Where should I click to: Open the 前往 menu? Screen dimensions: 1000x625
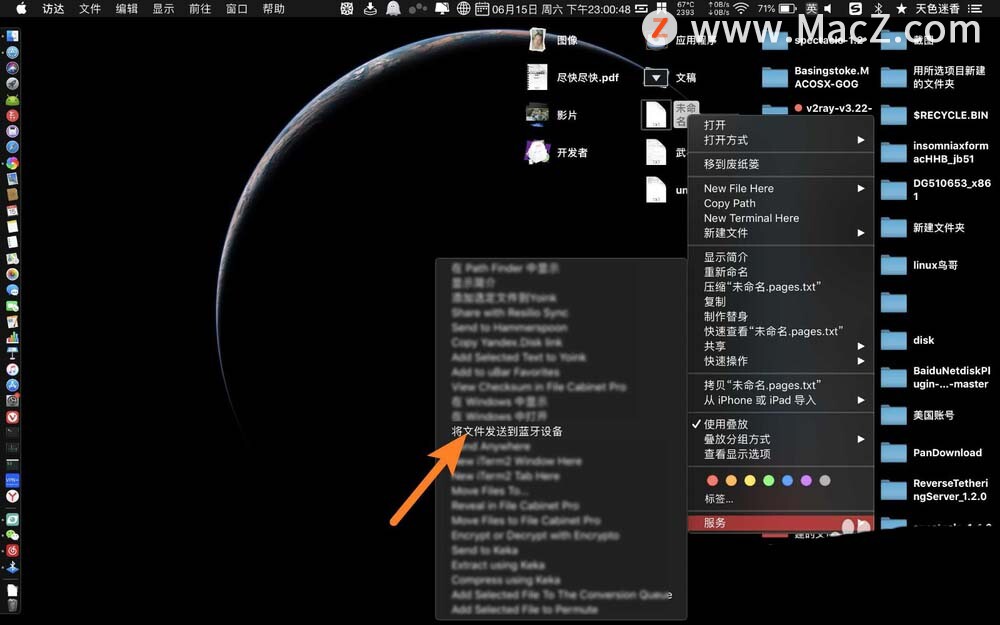pos(200,8)
